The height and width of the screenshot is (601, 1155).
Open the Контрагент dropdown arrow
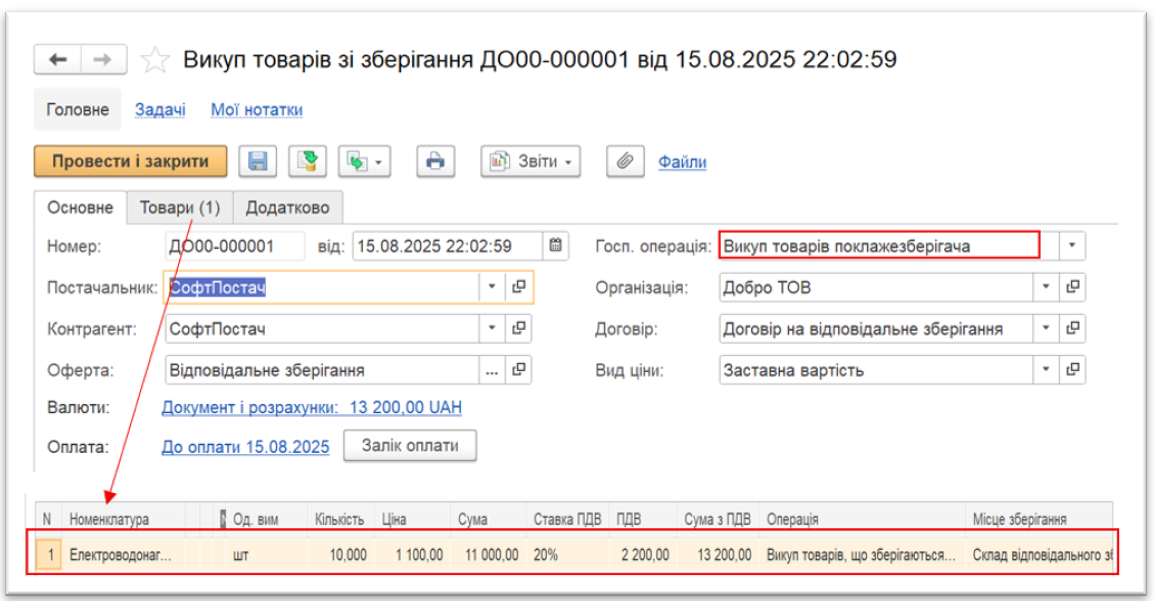[x=492, y=328]
